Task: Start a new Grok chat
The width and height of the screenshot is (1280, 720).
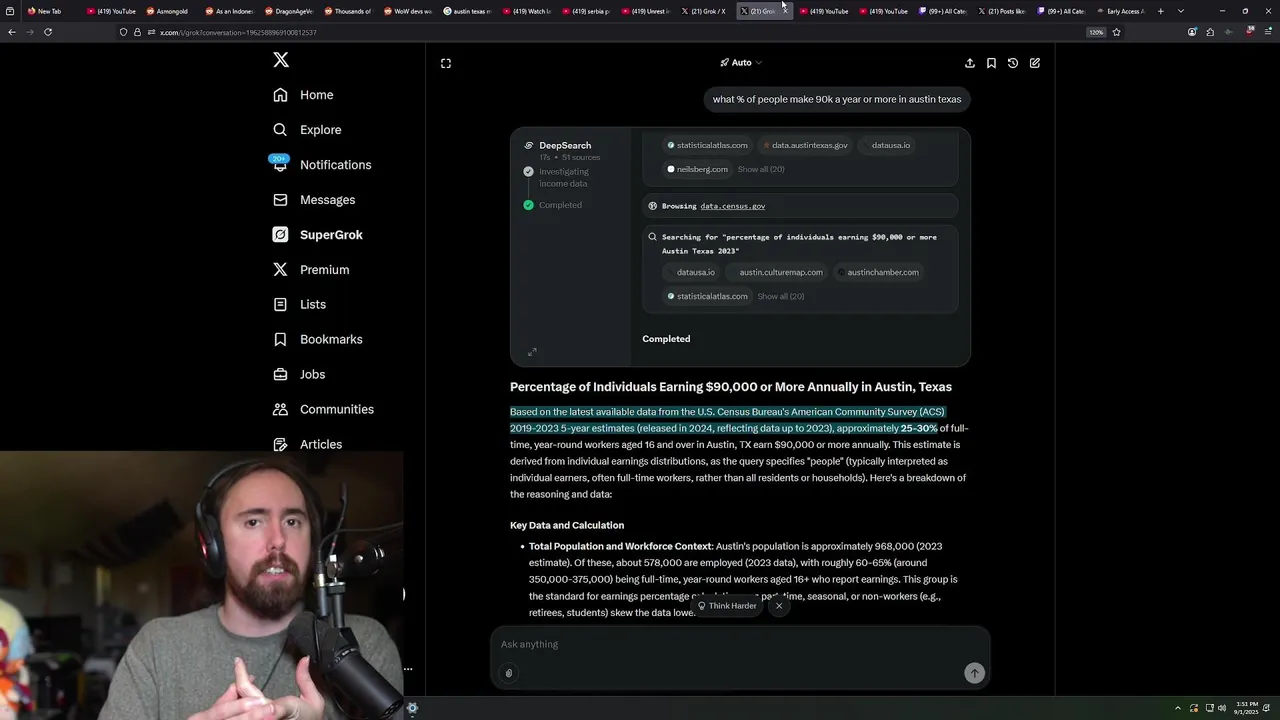Action: click(x=1035, y=63)
